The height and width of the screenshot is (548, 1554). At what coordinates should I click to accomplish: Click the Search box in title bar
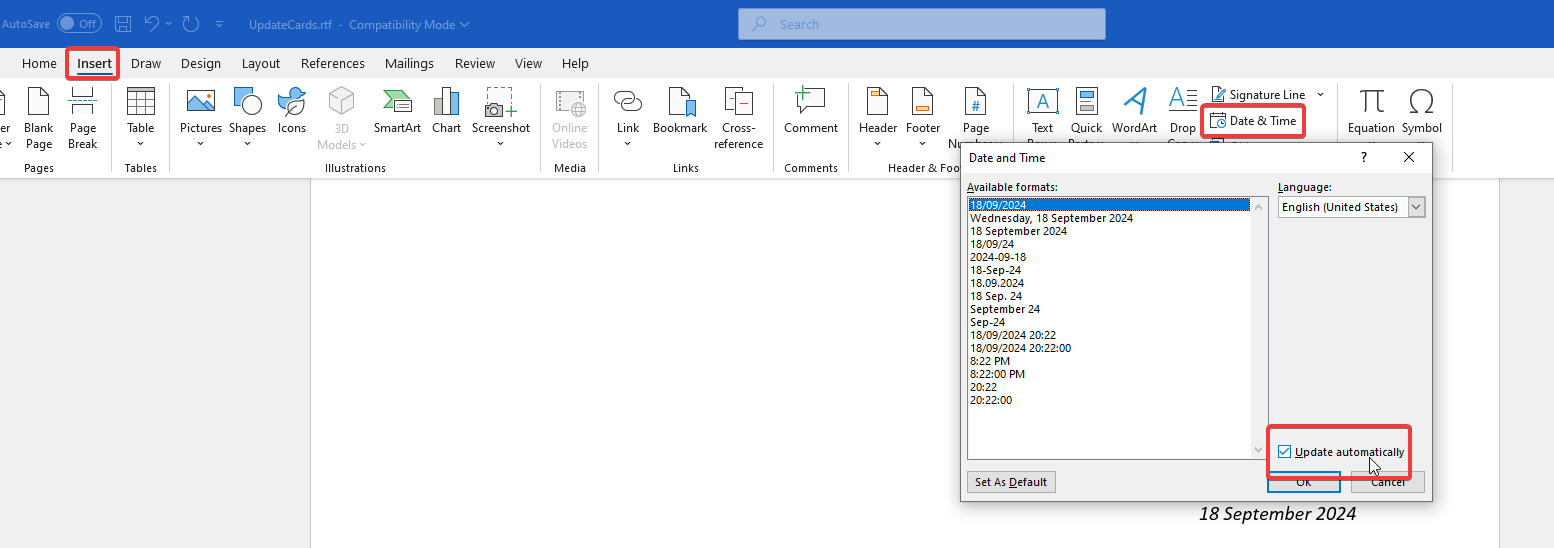pos(921,24)
